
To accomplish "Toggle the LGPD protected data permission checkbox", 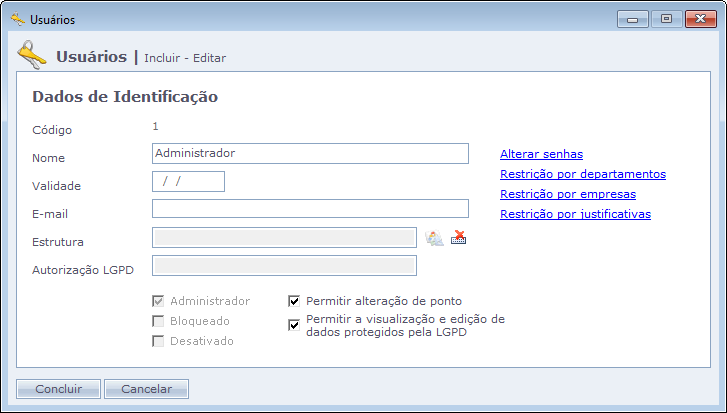I will 294,324.
